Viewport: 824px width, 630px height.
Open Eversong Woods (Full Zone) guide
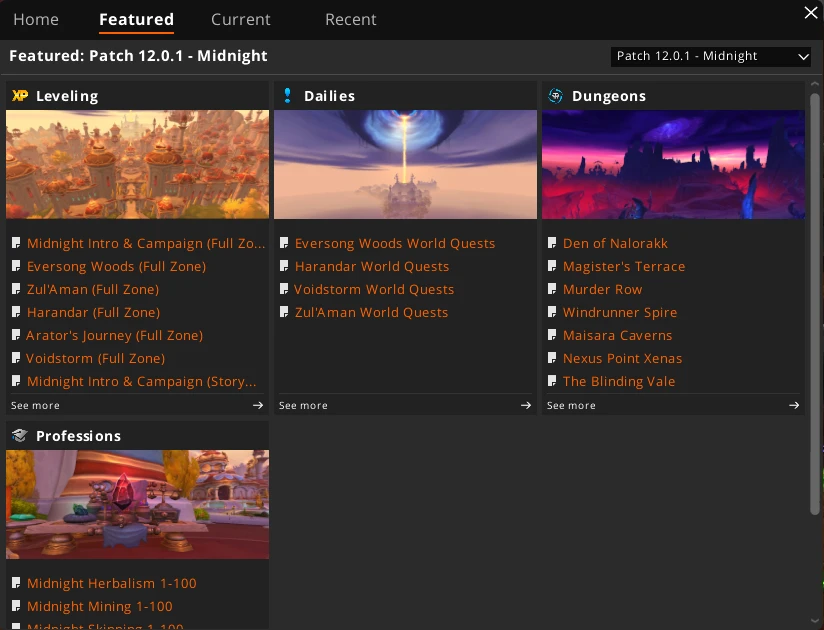coord(116,267)
